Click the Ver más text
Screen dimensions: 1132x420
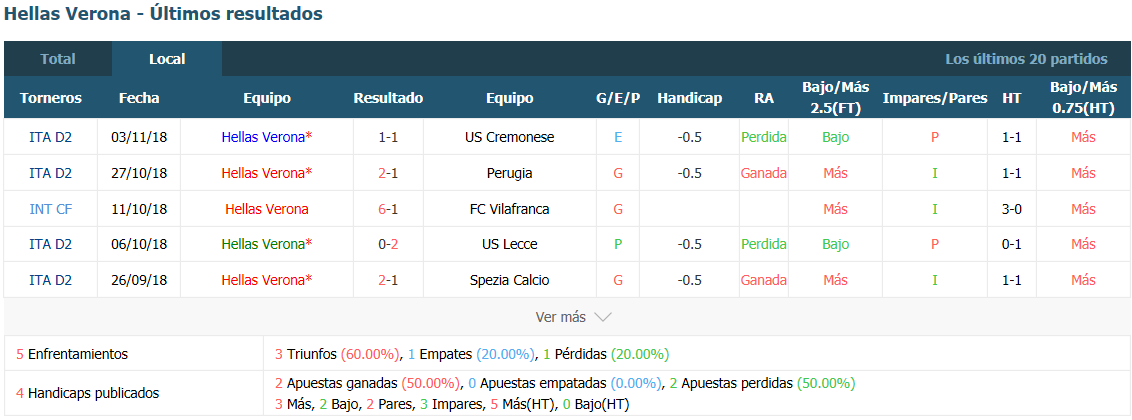coord(560,317)
